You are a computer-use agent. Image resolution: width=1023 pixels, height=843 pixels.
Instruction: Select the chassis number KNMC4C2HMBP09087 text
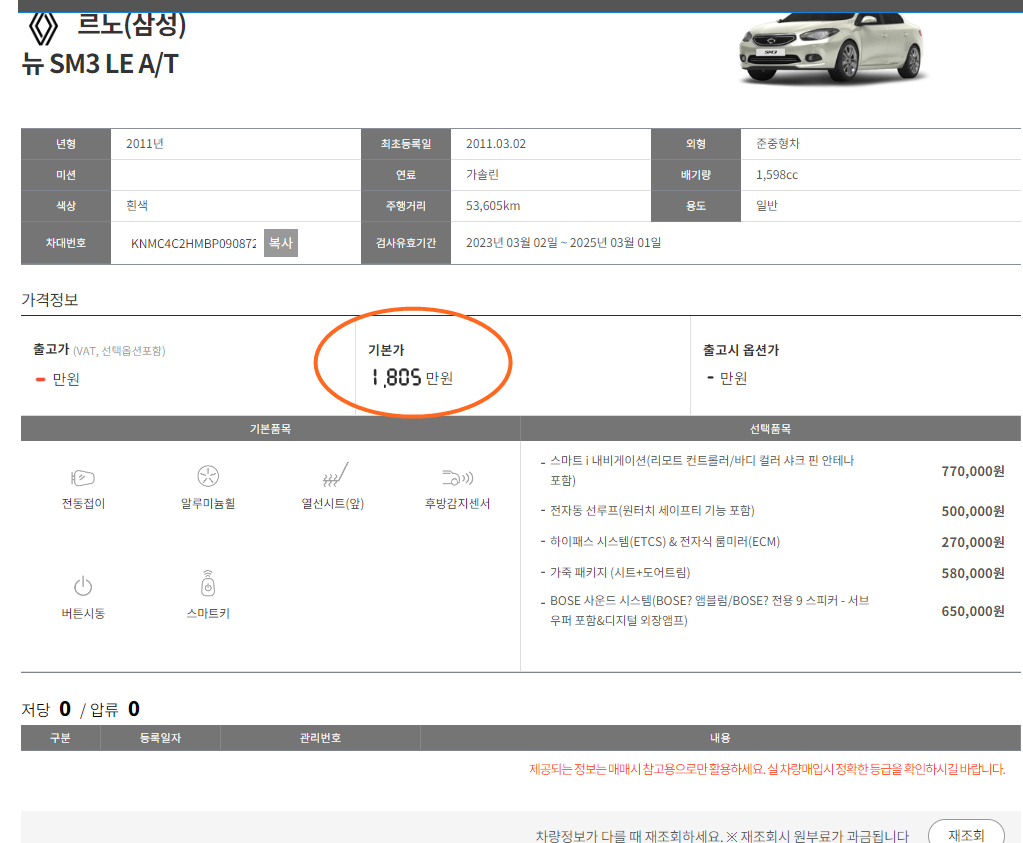[x=193, y=243]
